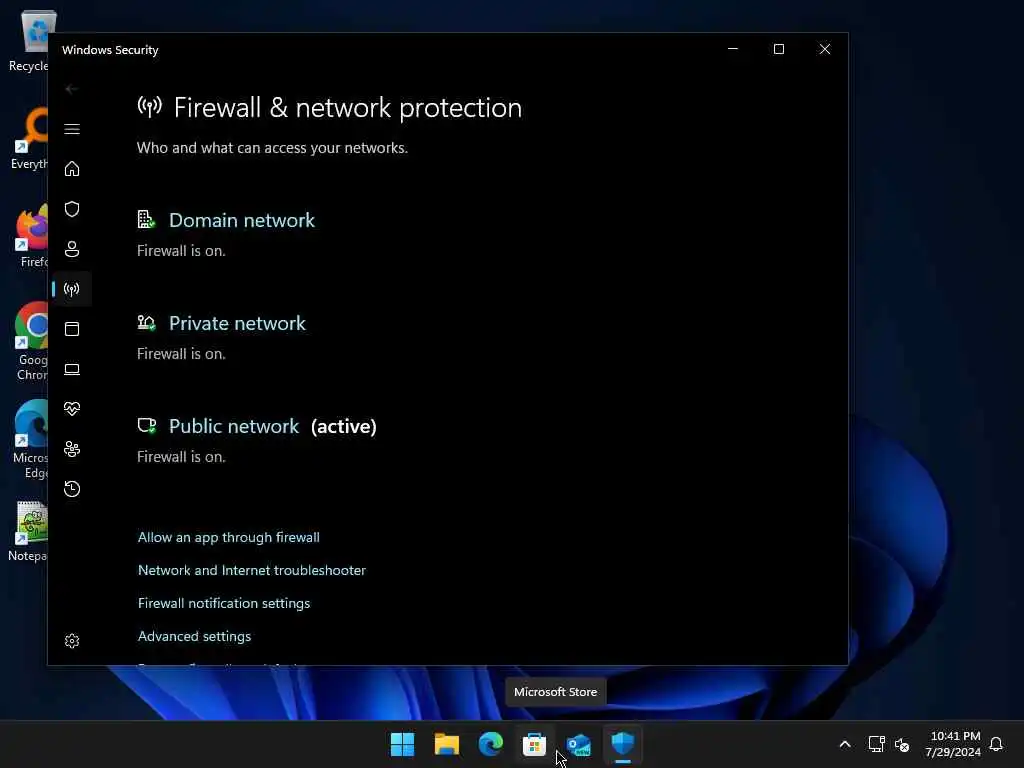
Task: Click the network status tray icon
Action: [876, 744]
